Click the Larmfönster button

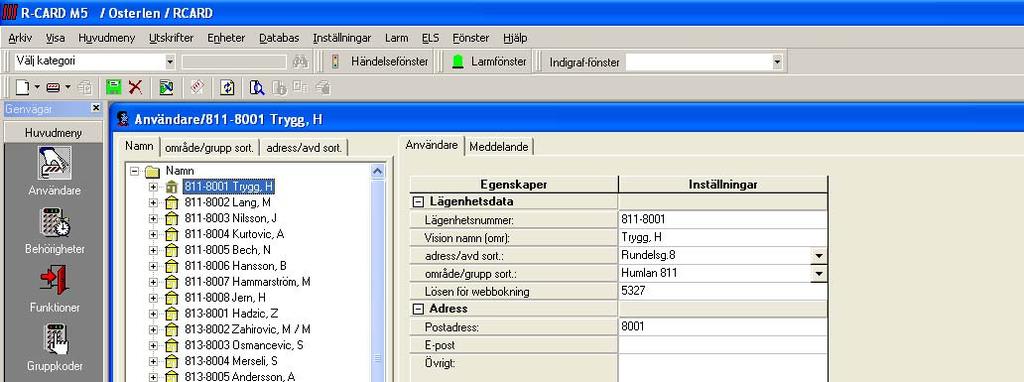[489, 62]
